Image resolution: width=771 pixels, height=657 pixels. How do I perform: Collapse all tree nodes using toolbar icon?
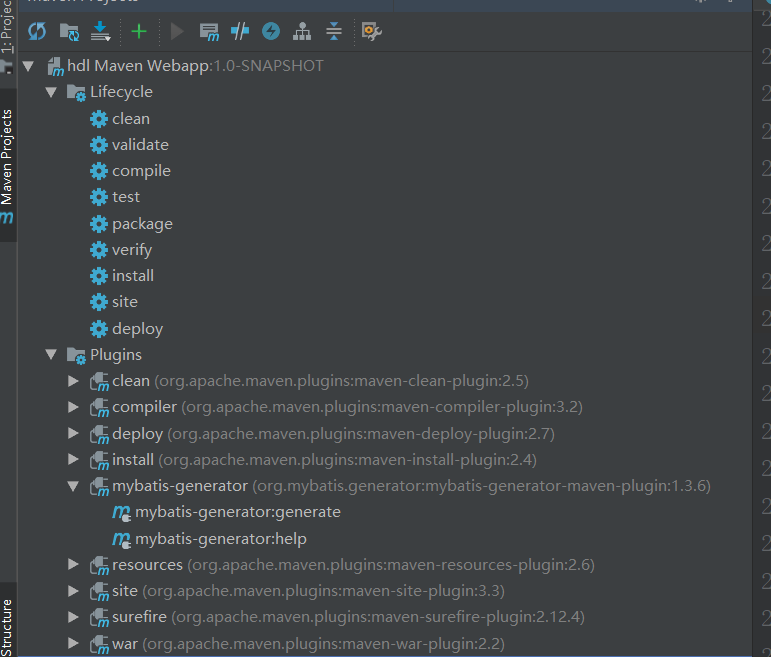pos(334,32)
